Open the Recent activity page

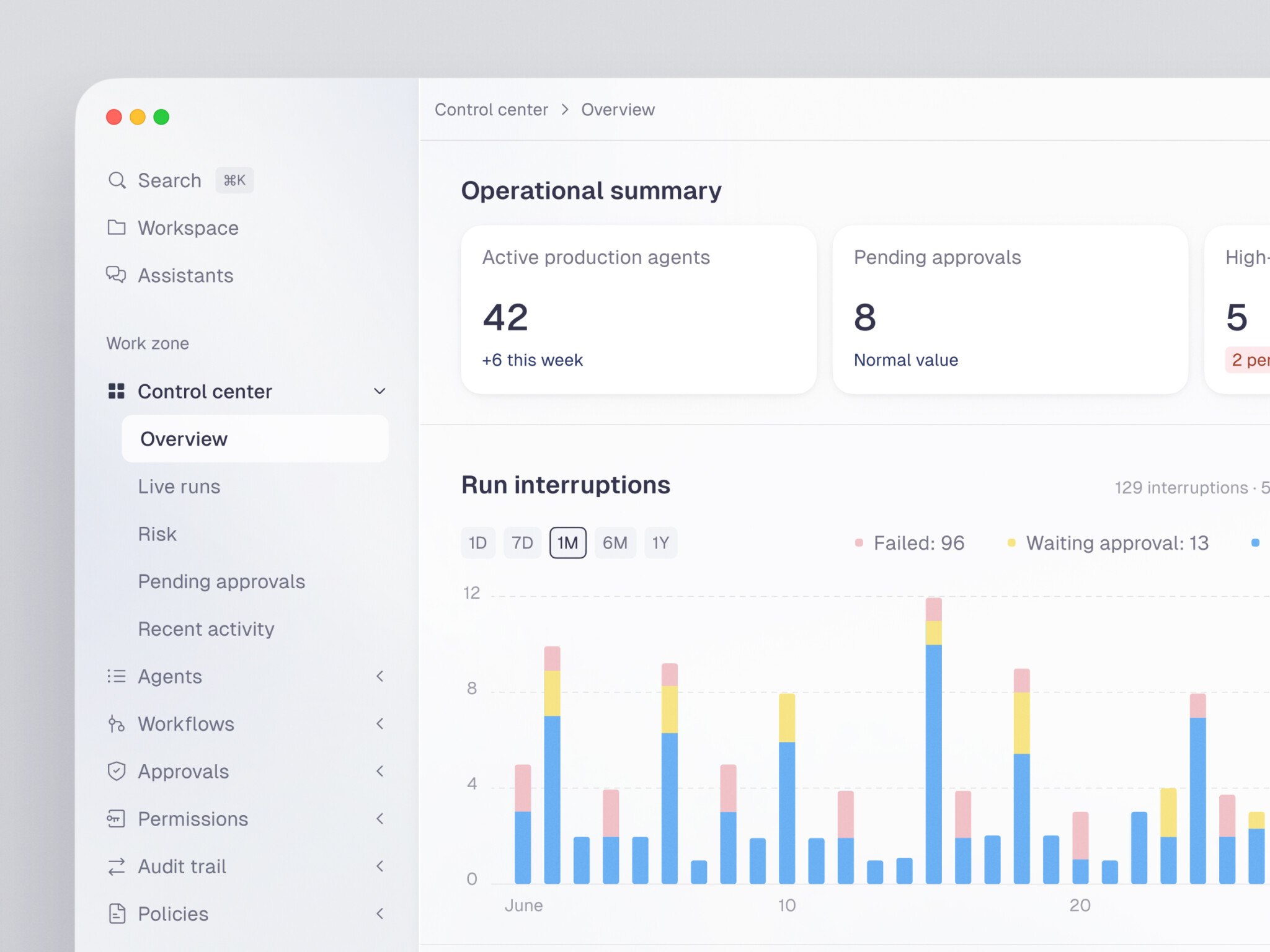click(x=206, y=629)
